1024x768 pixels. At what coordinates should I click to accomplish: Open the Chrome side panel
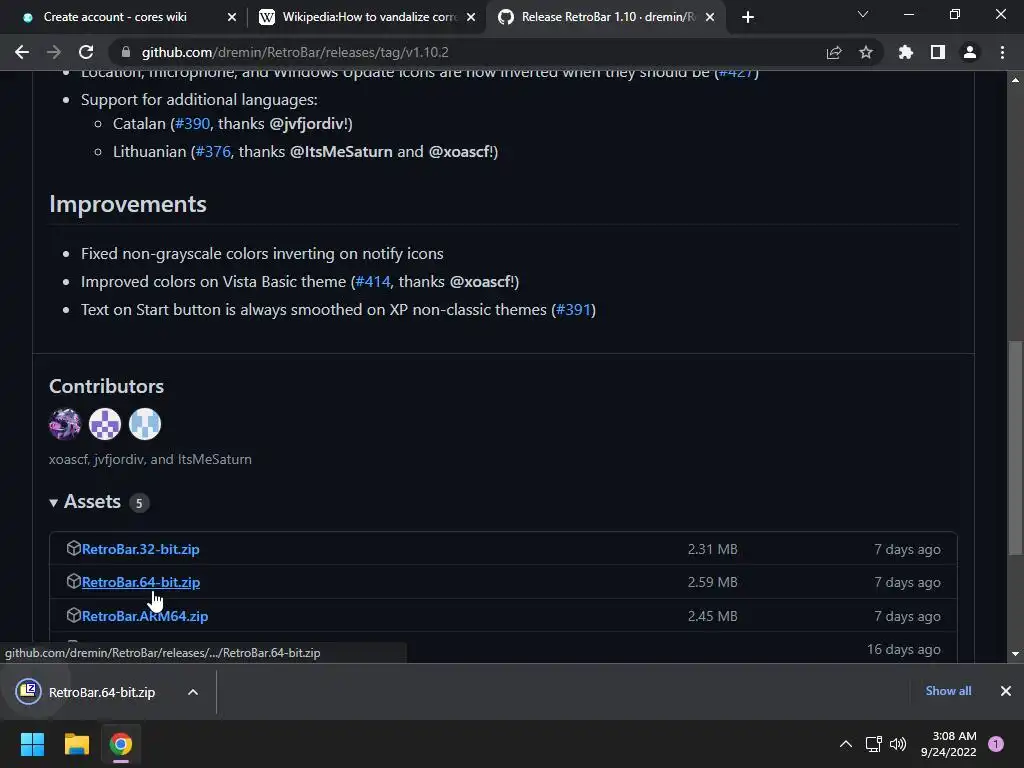[938, 52]
